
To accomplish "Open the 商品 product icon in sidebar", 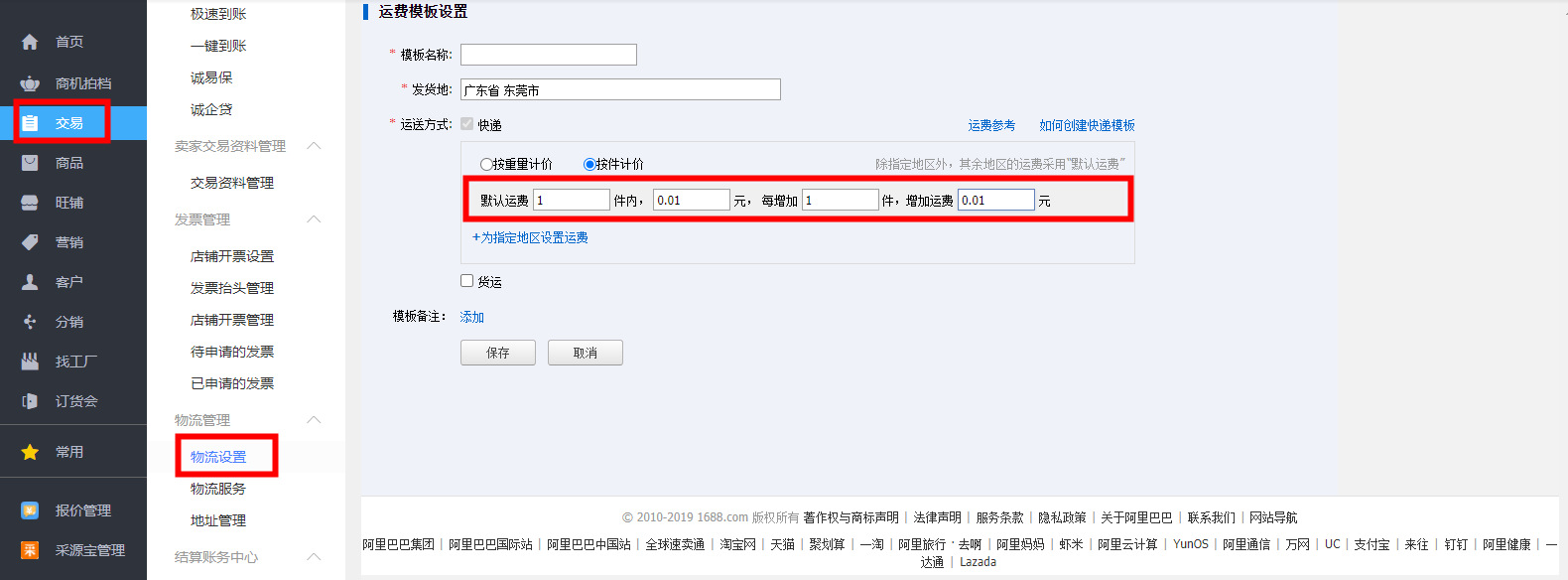I will 30,163.
